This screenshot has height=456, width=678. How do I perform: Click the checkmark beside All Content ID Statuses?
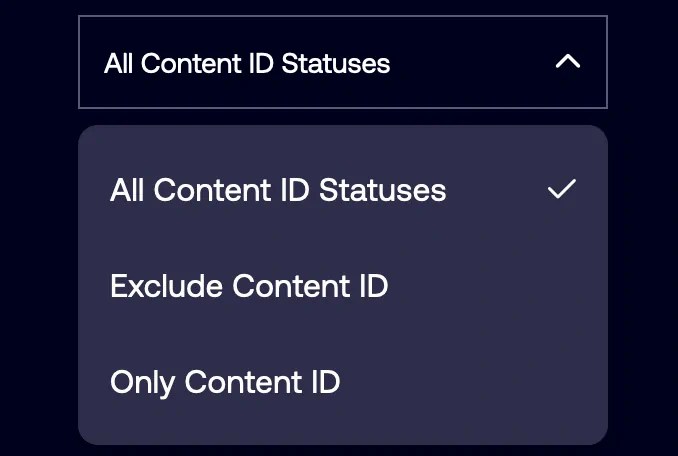pyautogui.click(x=562, y=189)
